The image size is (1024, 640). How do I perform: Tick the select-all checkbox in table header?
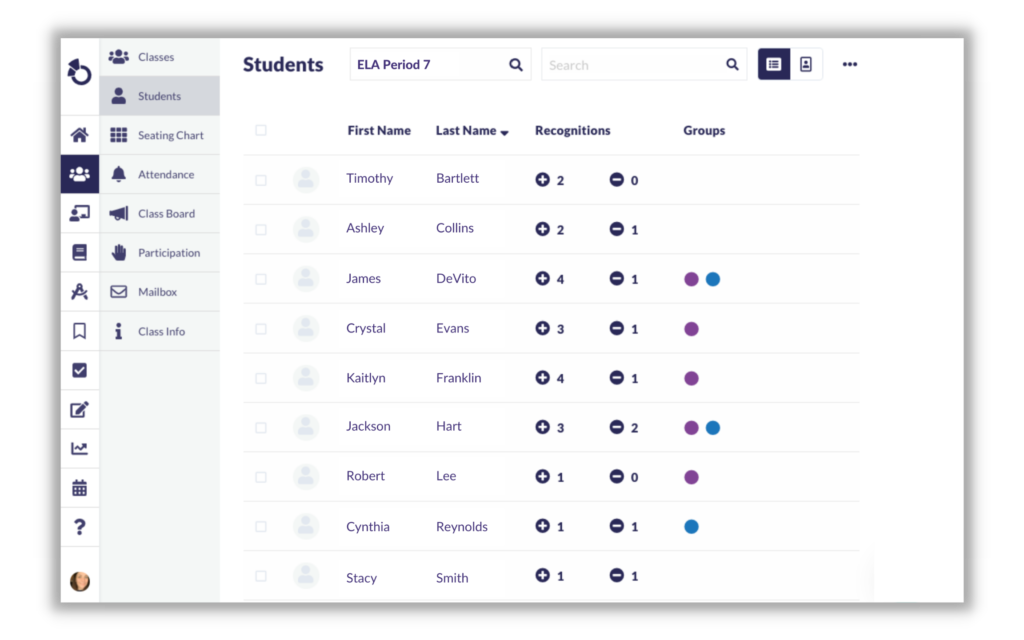(x=261, y=130)
